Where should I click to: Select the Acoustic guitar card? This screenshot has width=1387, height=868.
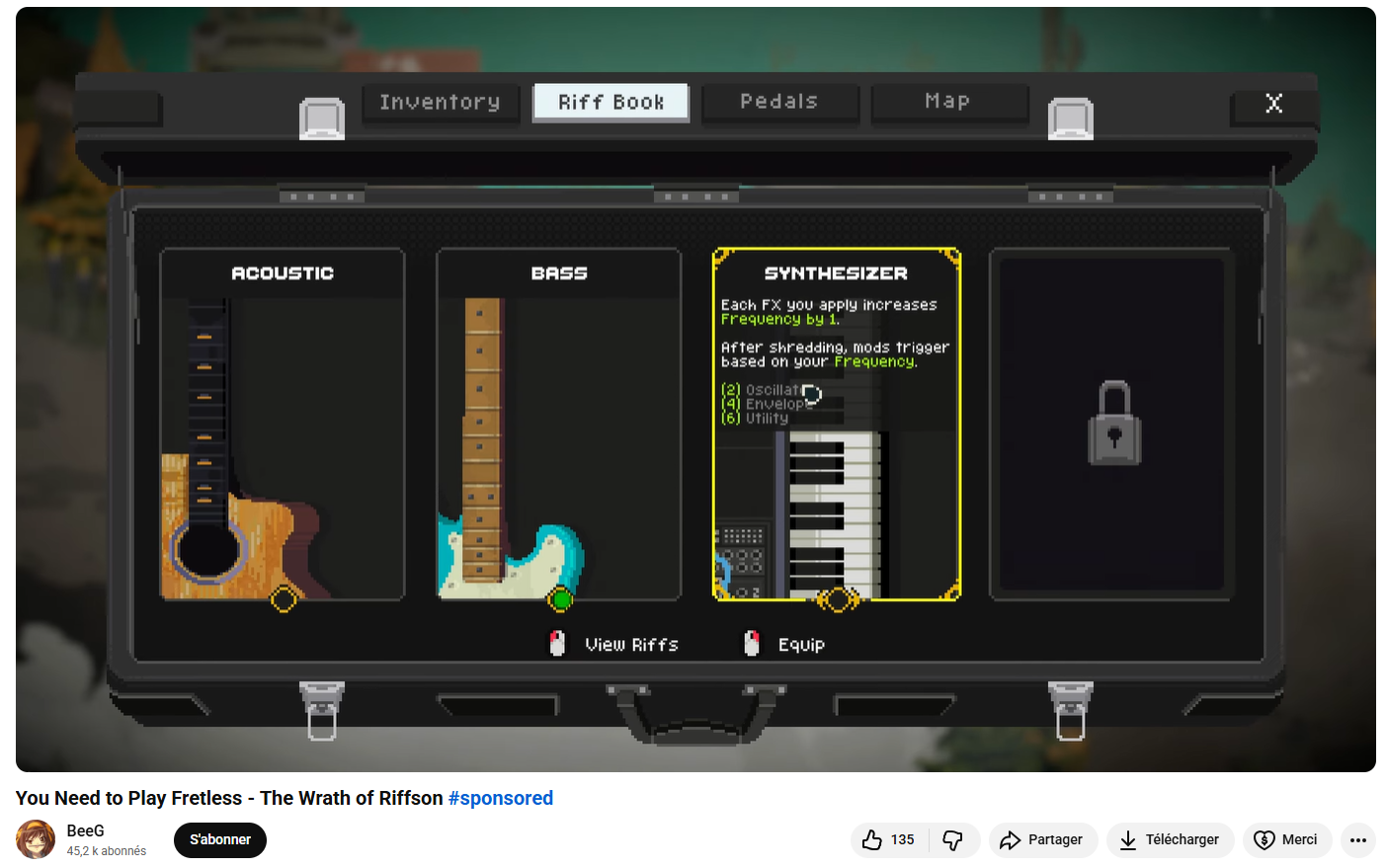283,425
